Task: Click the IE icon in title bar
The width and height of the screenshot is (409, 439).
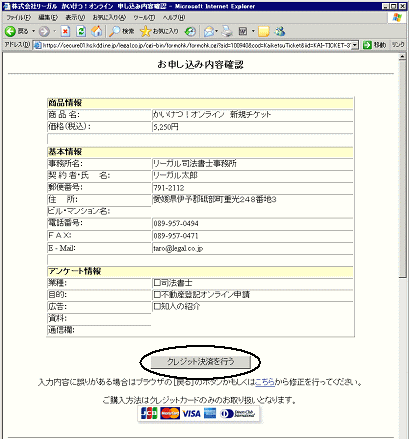Action: click(6, 6)
